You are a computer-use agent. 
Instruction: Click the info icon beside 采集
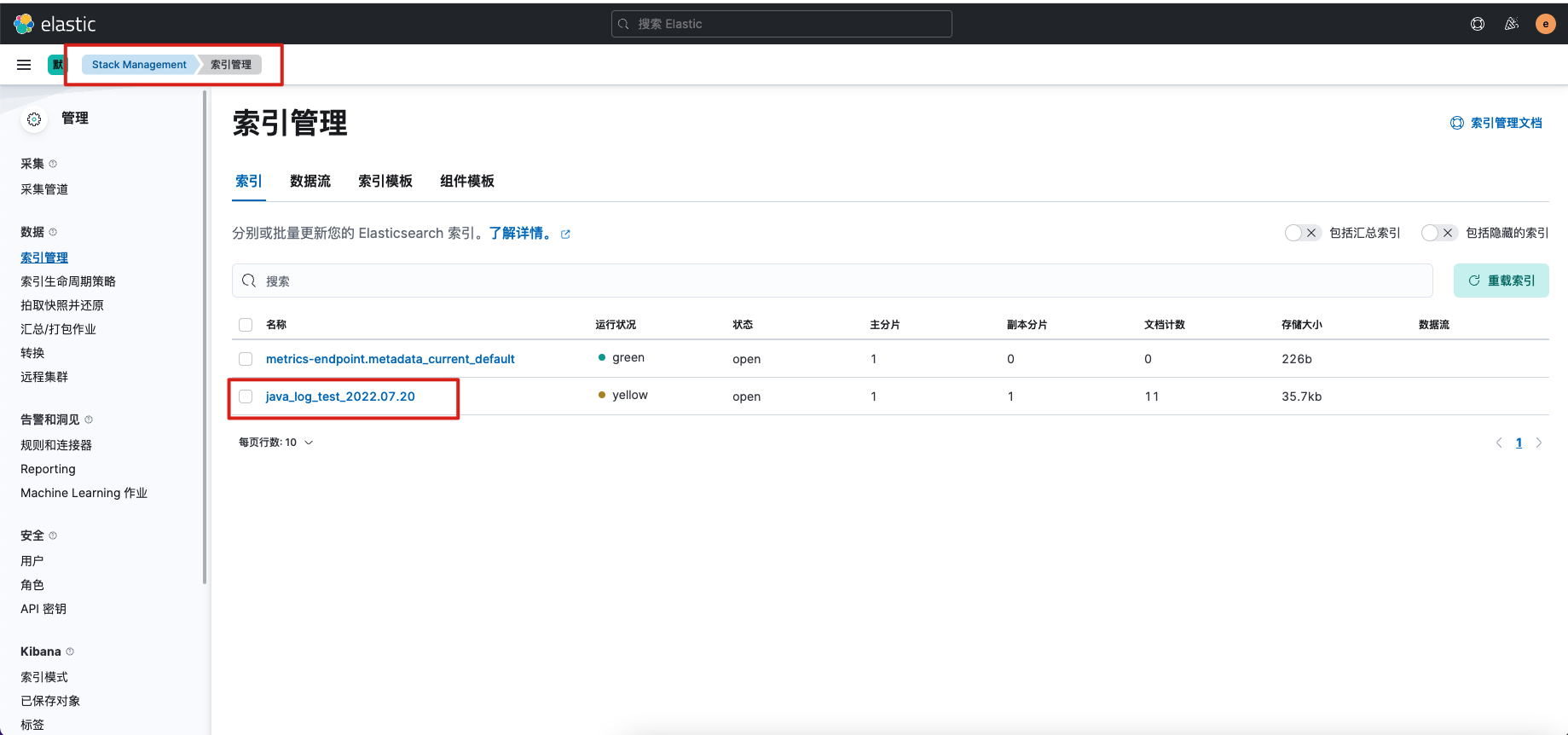[53, 164]
